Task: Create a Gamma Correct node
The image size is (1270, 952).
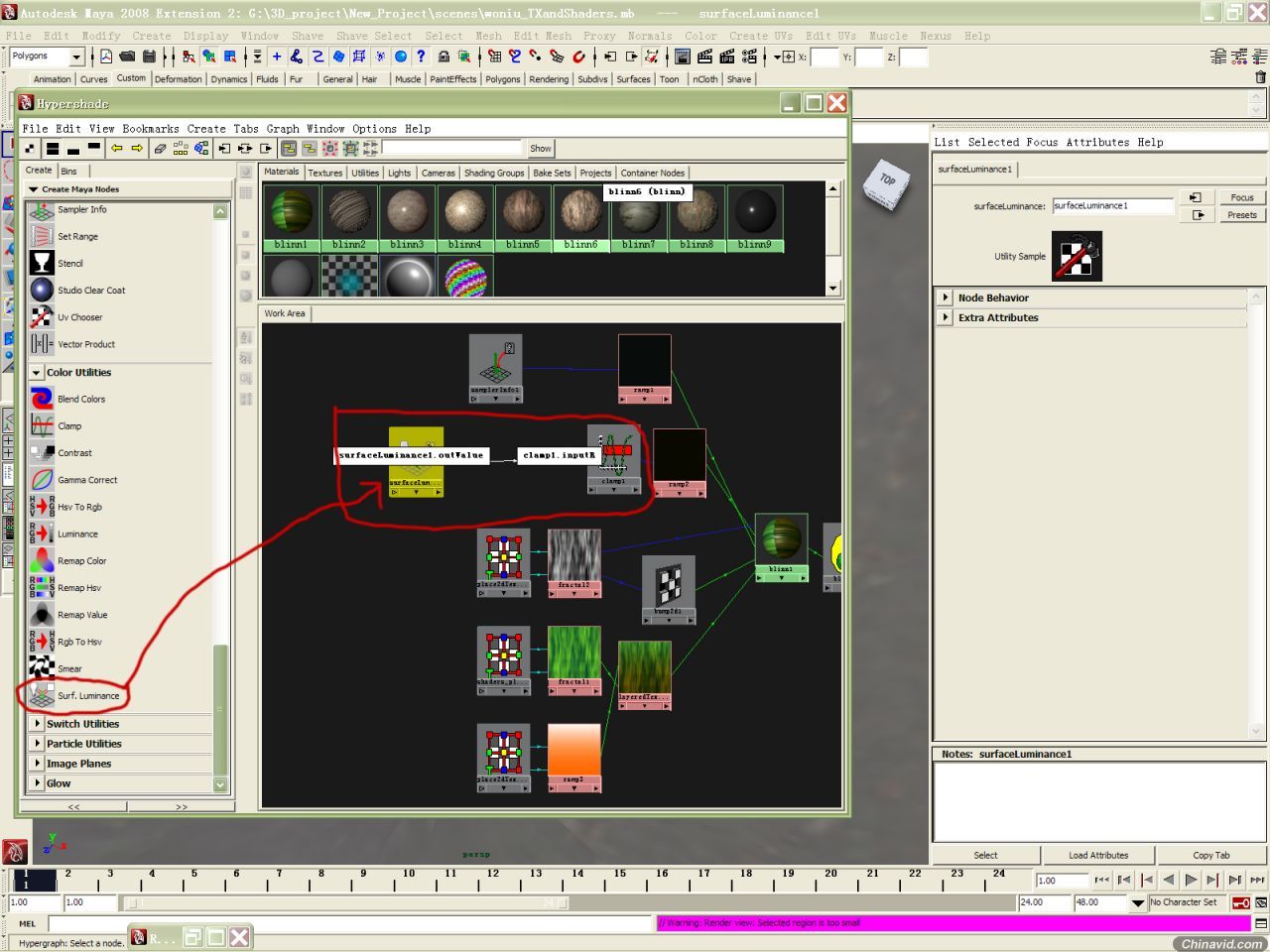Action: pos(74,480)
